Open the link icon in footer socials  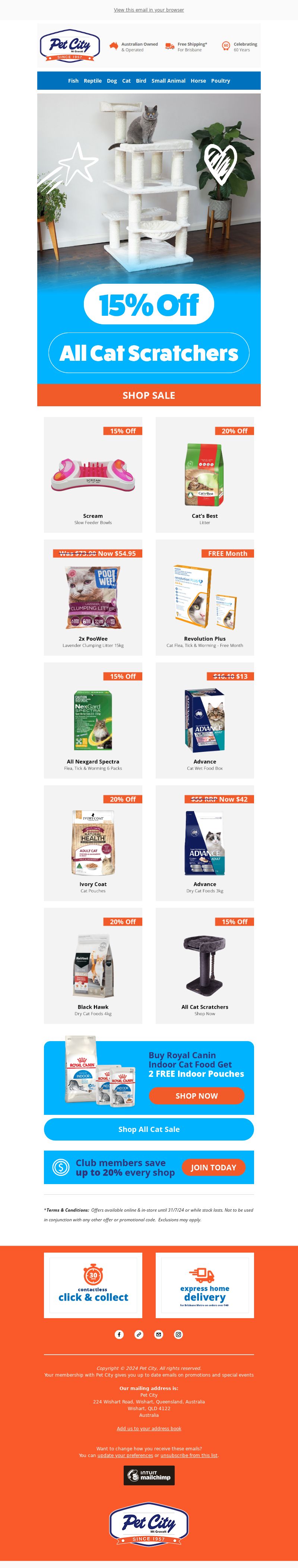[139, 1334]
